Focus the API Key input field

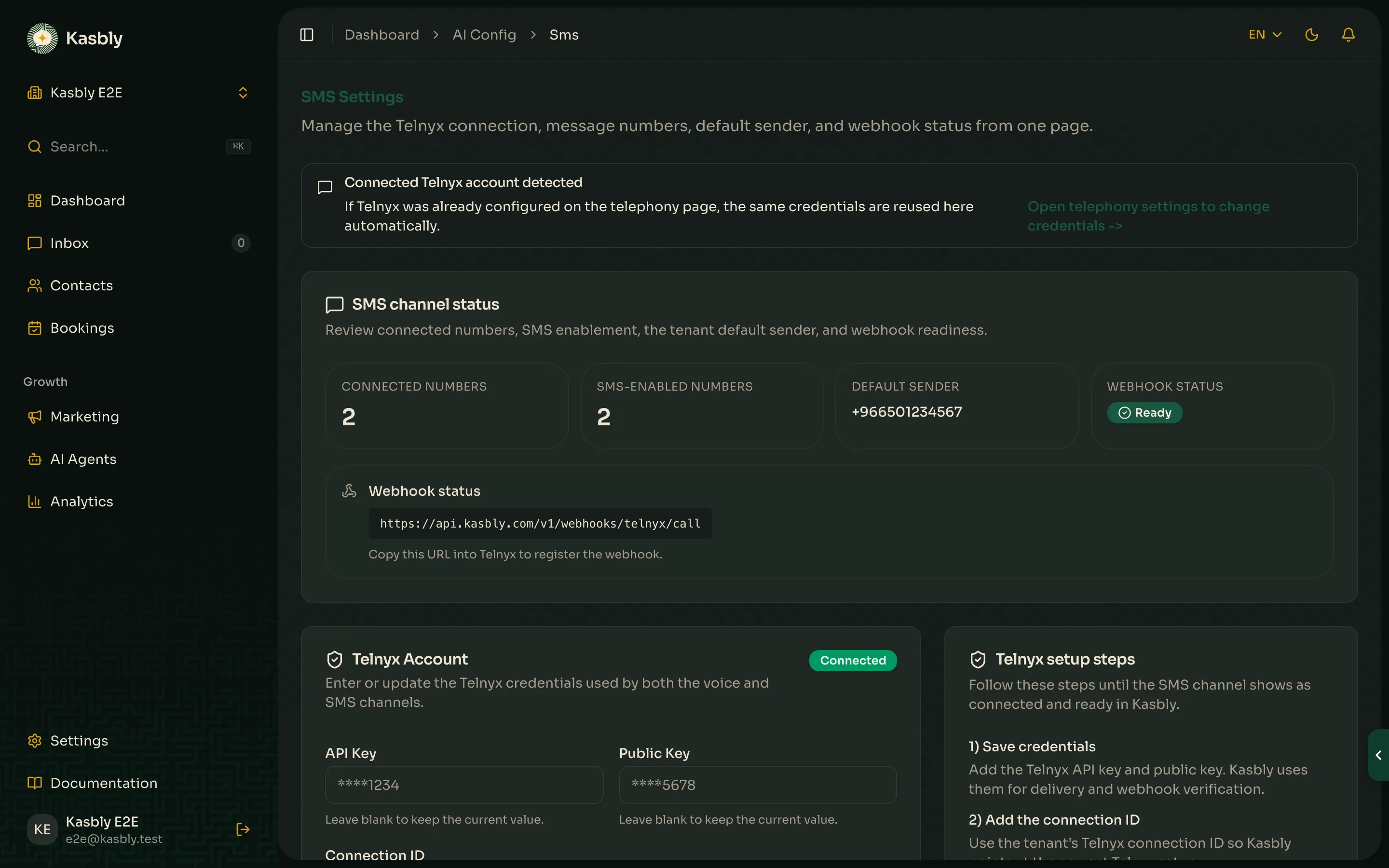click(464, 785)
